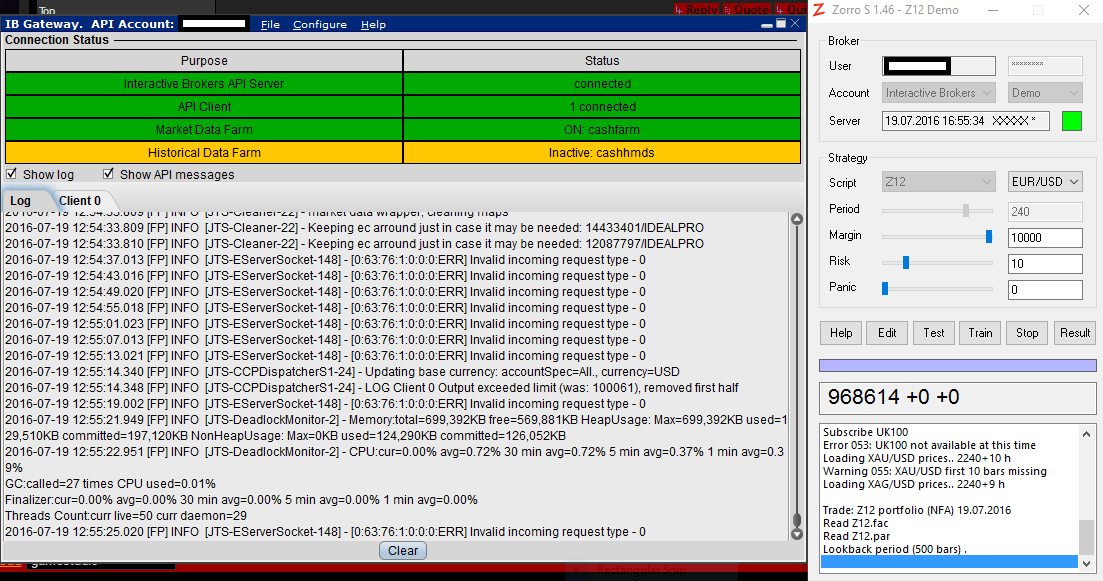Open the File menu in IB Gateway
Viewport: 1103px width, 581px height.
tap(270, 25)
